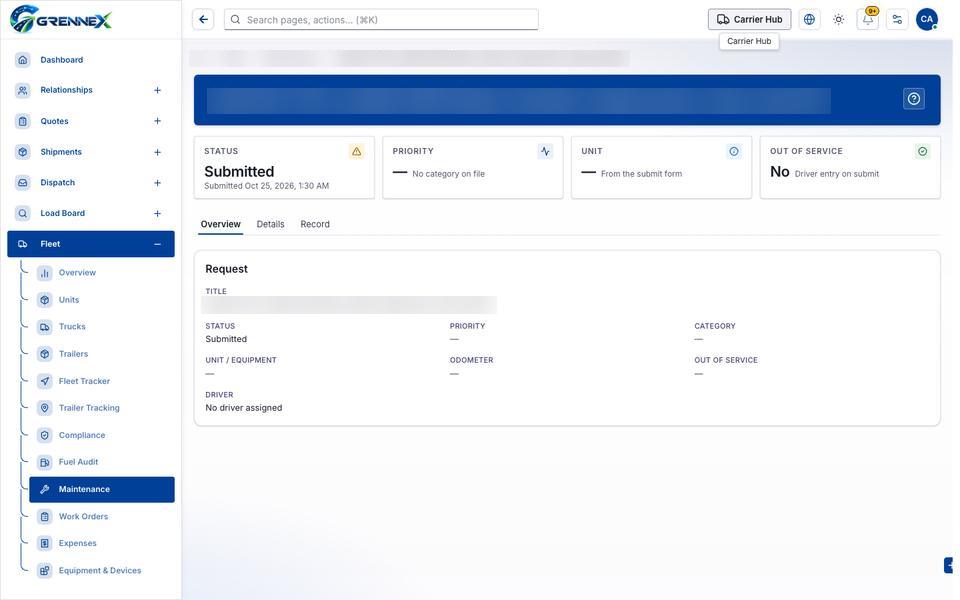960x600 pixels.
Task: Open the settings sliders icon
Action: (x=897, y=20)
